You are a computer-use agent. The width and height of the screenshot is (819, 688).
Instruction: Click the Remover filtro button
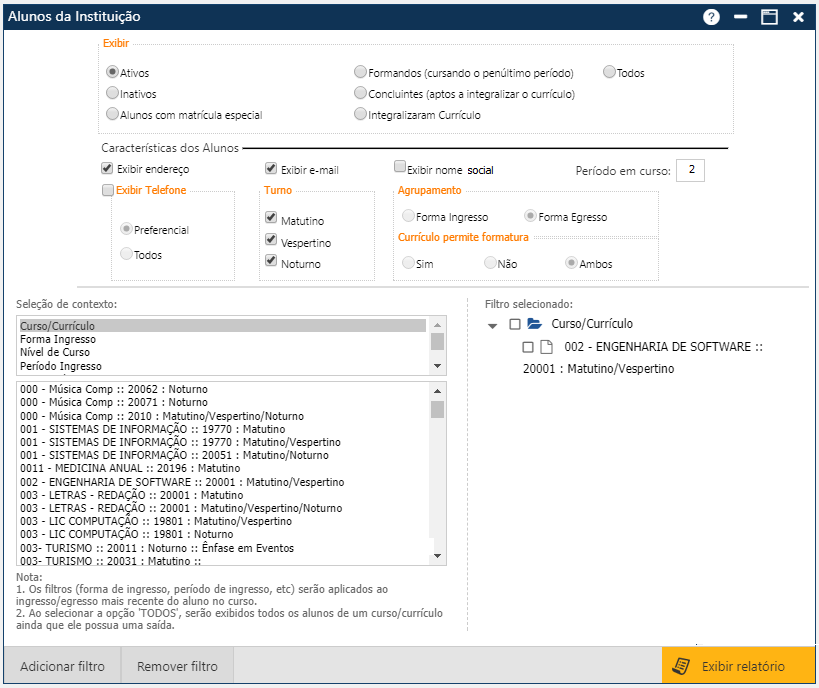pos(177,666)
